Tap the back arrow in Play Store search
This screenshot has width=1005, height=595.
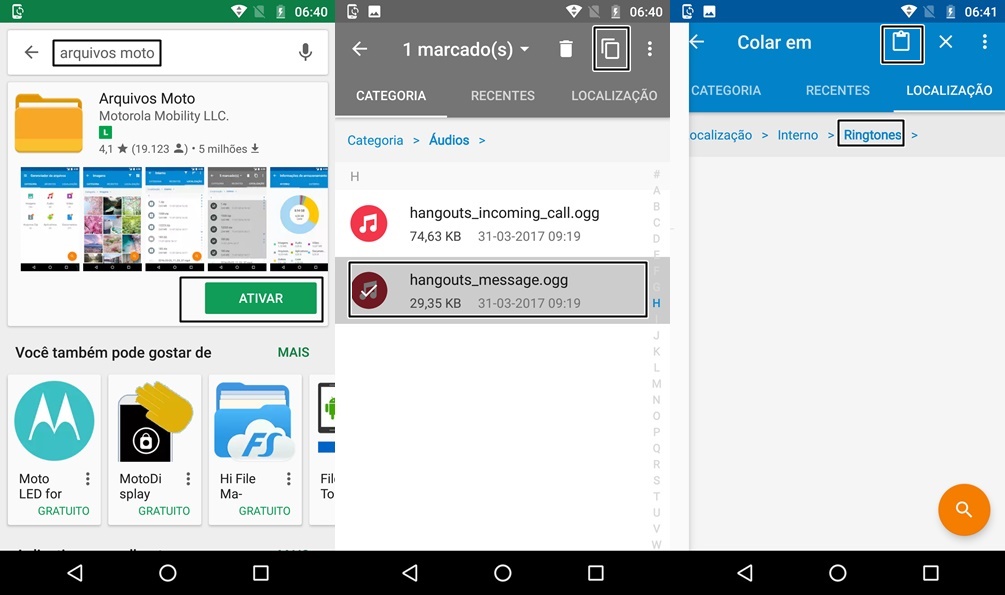(x=31, y=52)
